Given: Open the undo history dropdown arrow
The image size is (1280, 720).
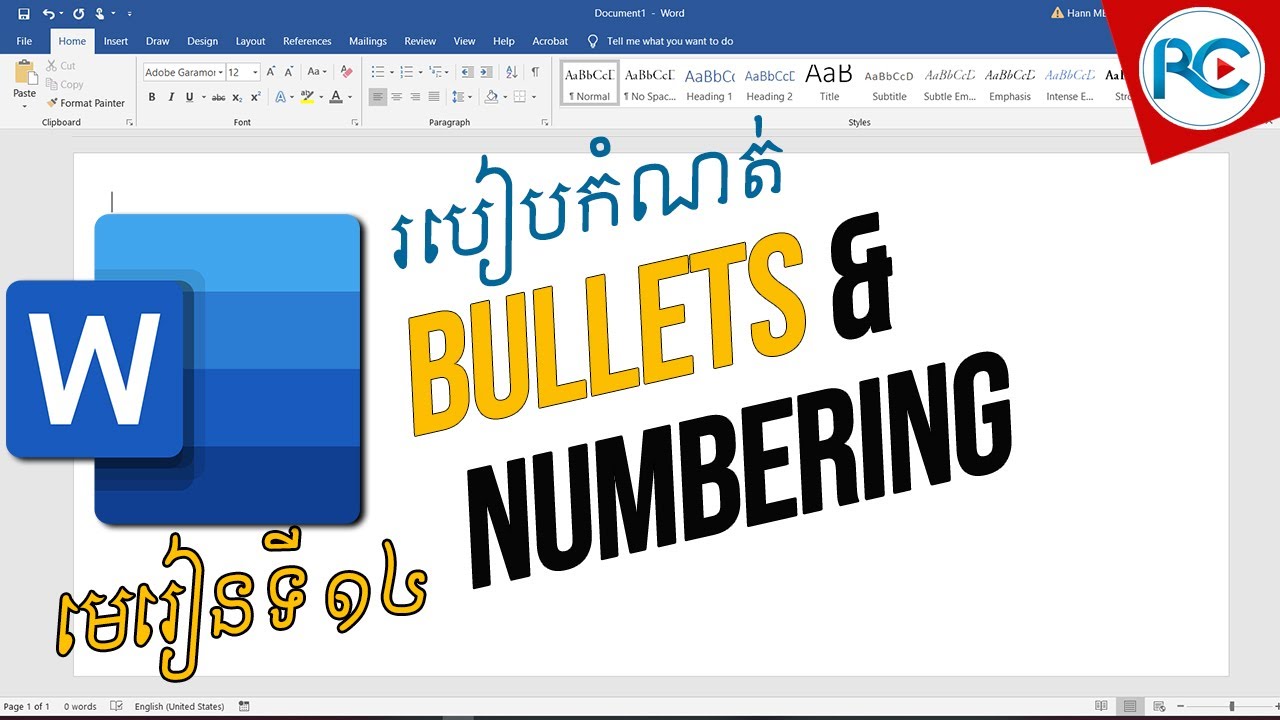Looking at the screenshot, I should click(x=62, y=14).
